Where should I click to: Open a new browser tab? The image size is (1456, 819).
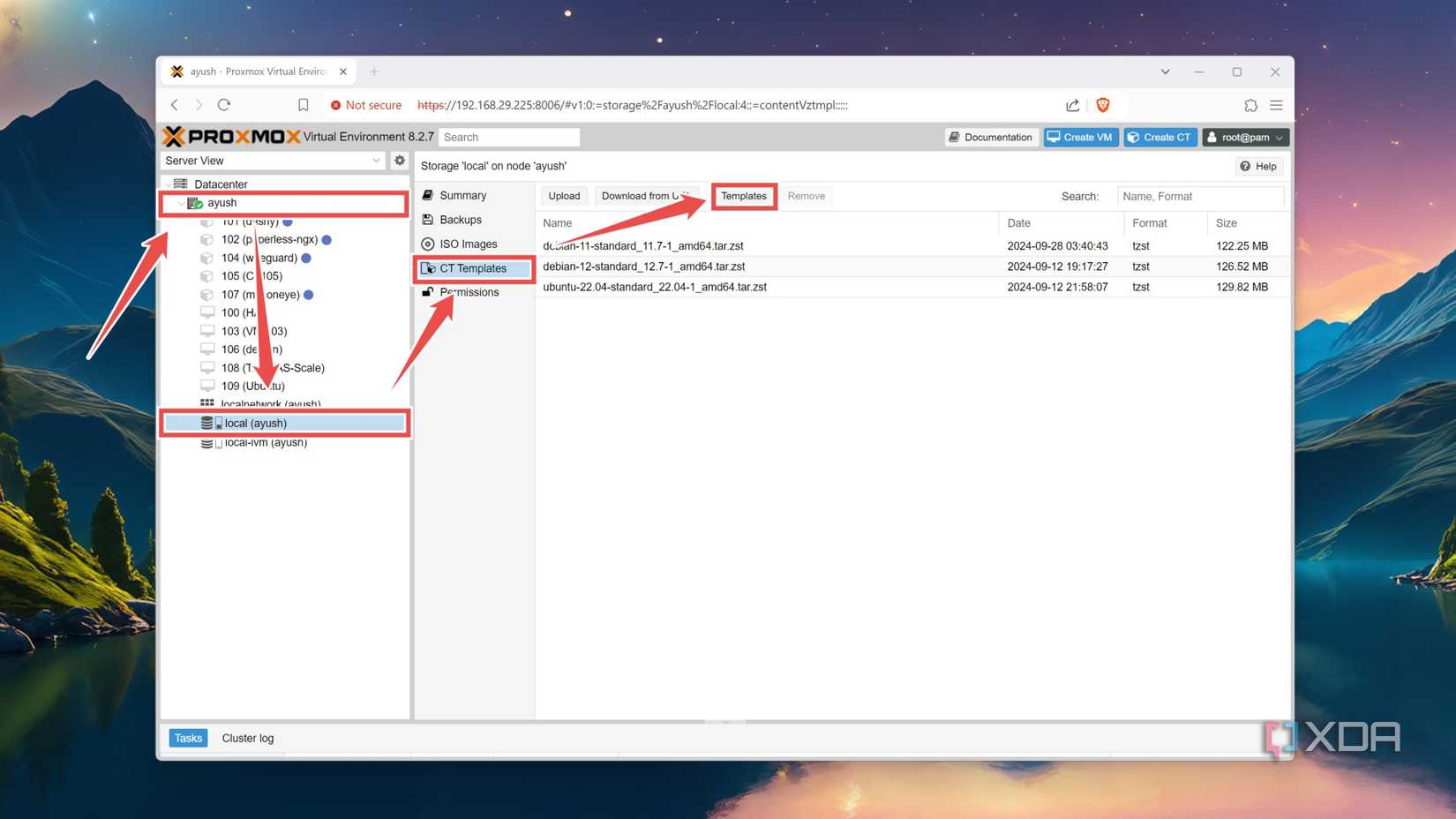[374, 71]
